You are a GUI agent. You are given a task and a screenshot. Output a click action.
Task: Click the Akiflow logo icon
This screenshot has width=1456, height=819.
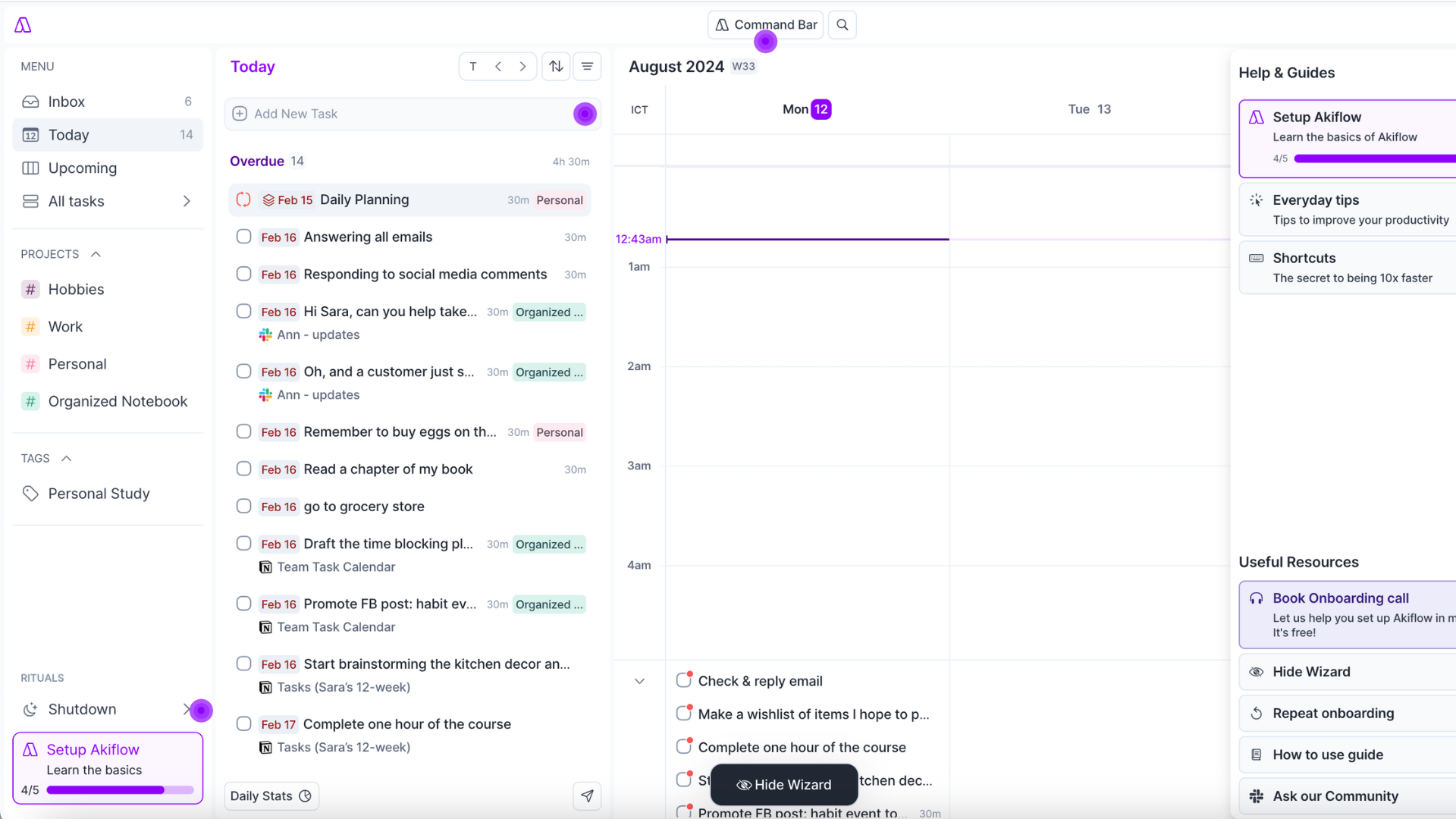(x=23, y=25)
